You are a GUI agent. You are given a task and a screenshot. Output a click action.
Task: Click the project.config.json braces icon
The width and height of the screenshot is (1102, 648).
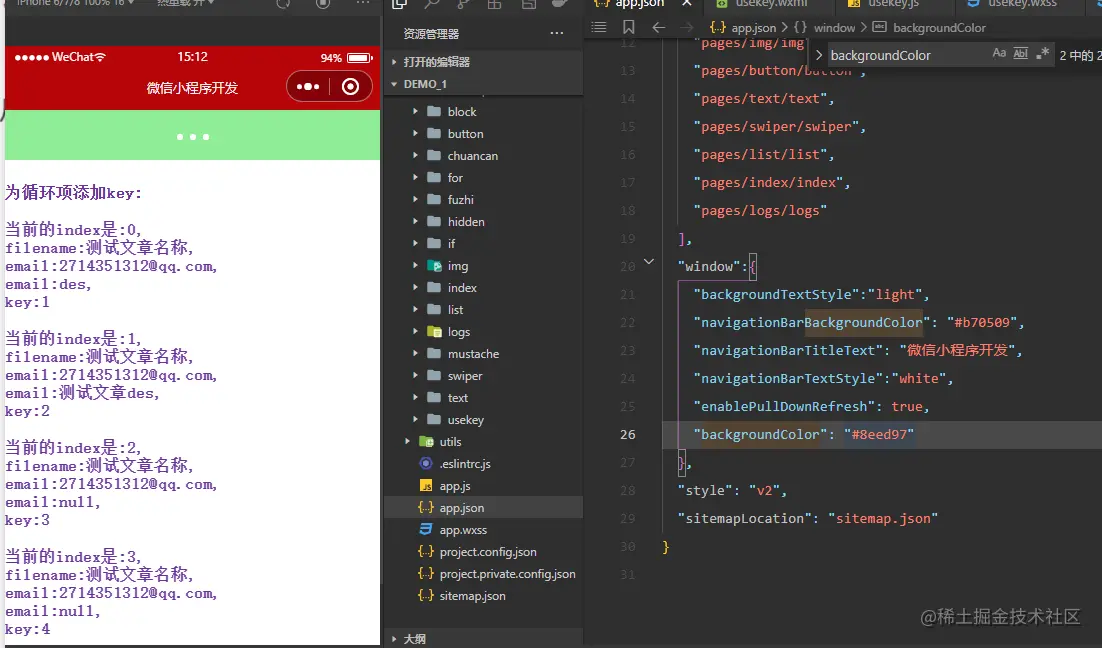coord(426,552)
